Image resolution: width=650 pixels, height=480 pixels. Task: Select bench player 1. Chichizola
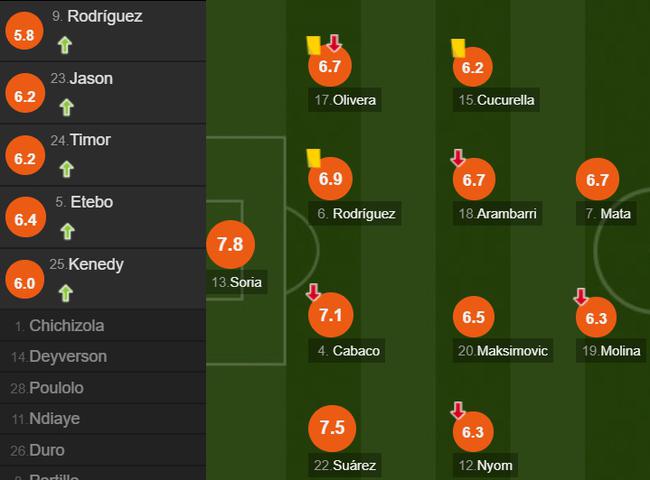tap(103, 326)
